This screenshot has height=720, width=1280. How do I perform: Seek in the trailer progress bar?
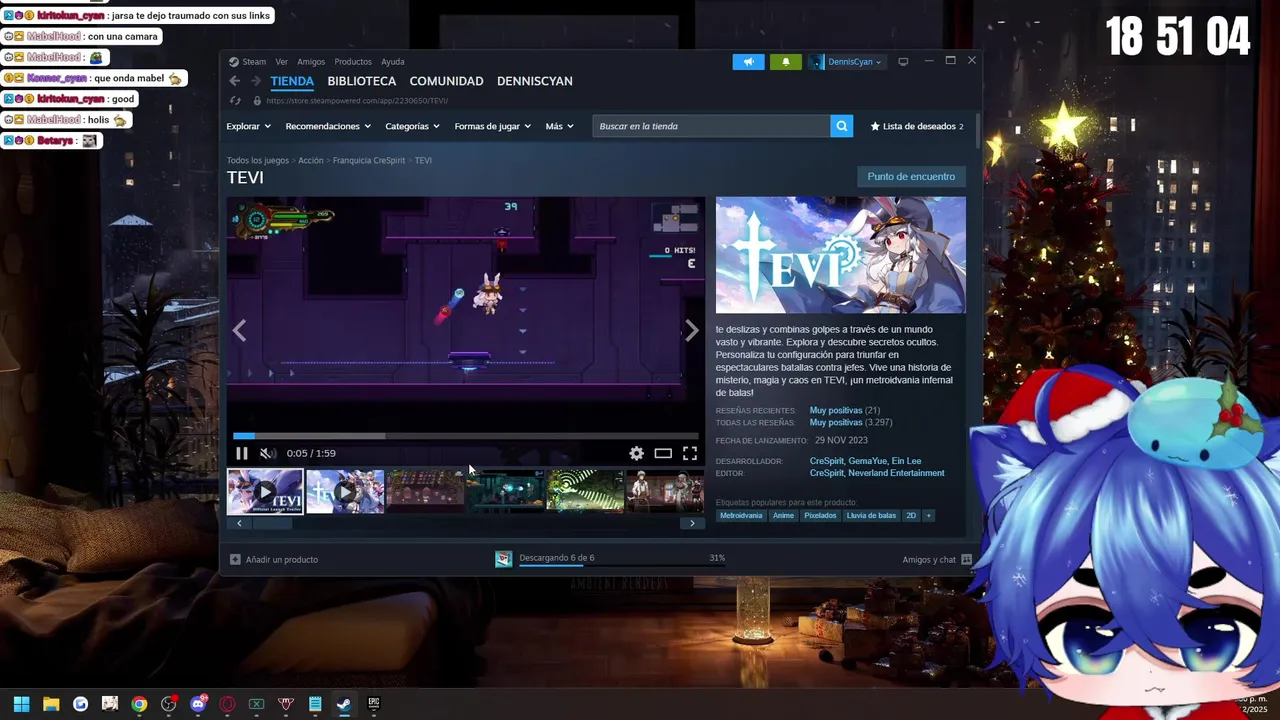tap(466, 436)
